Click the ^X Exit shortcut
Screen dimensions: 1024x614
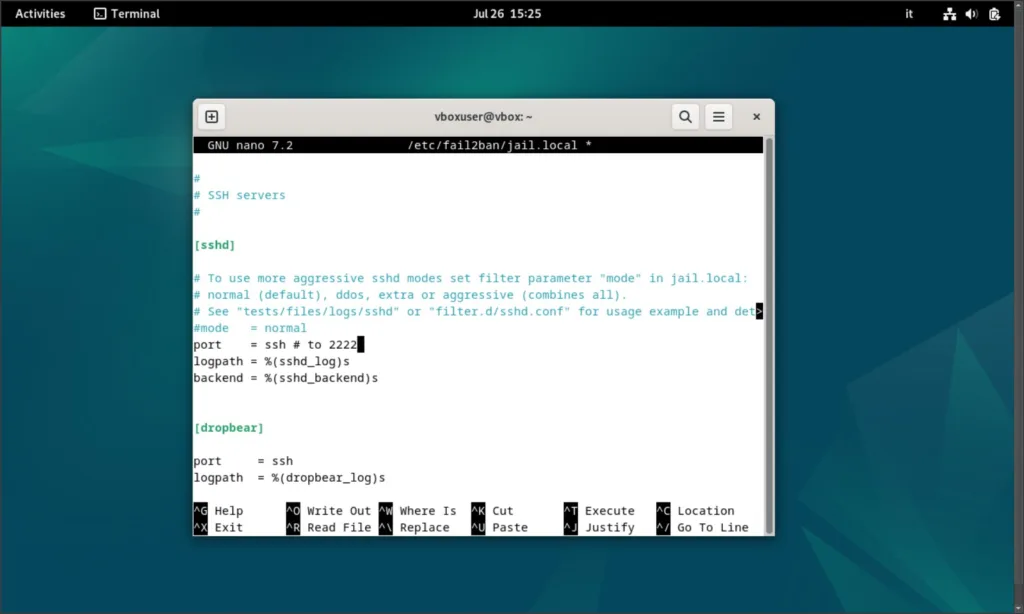coord(218,527)
